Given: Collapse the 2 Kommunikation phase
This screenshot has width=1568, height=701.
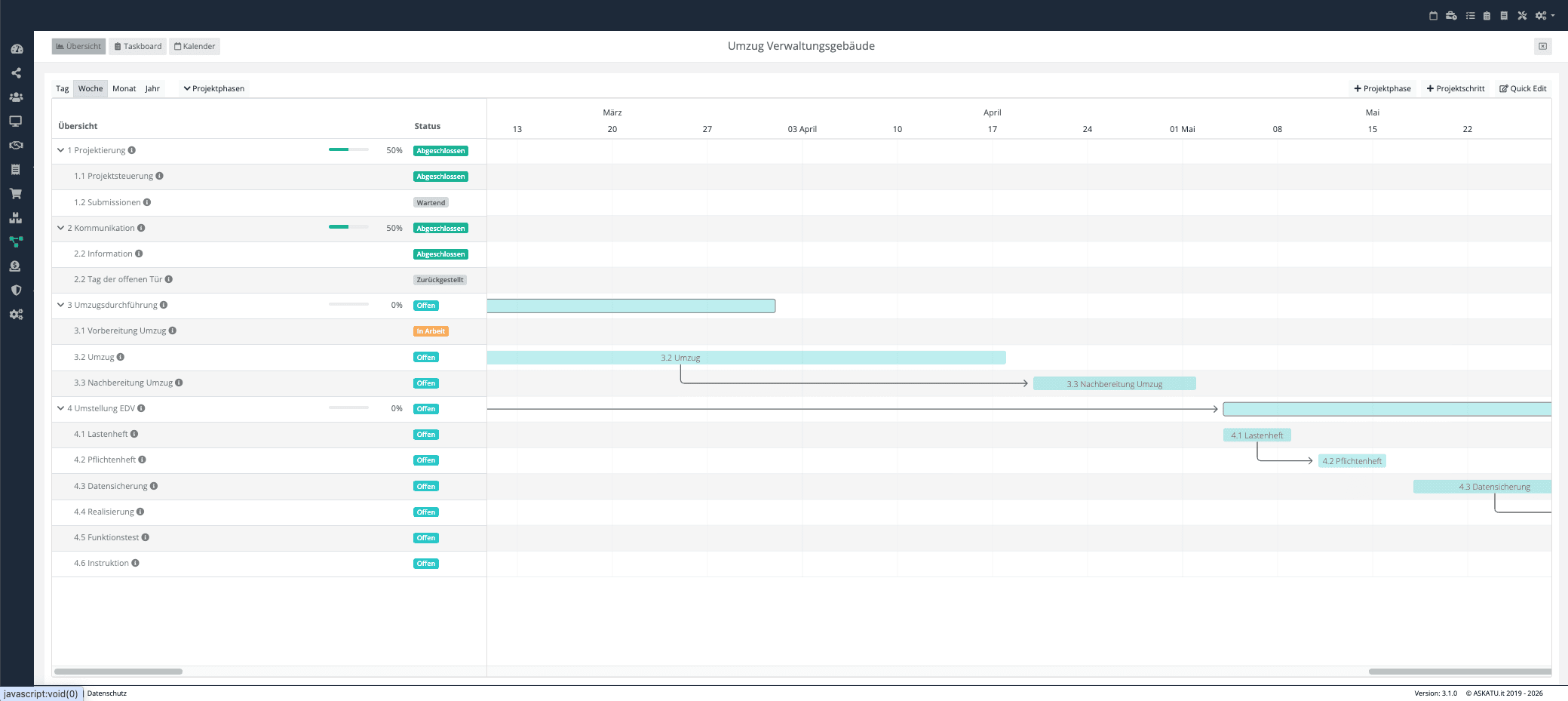Looking at the screenshot, I should pyautogui.click(x=61, y=228).
